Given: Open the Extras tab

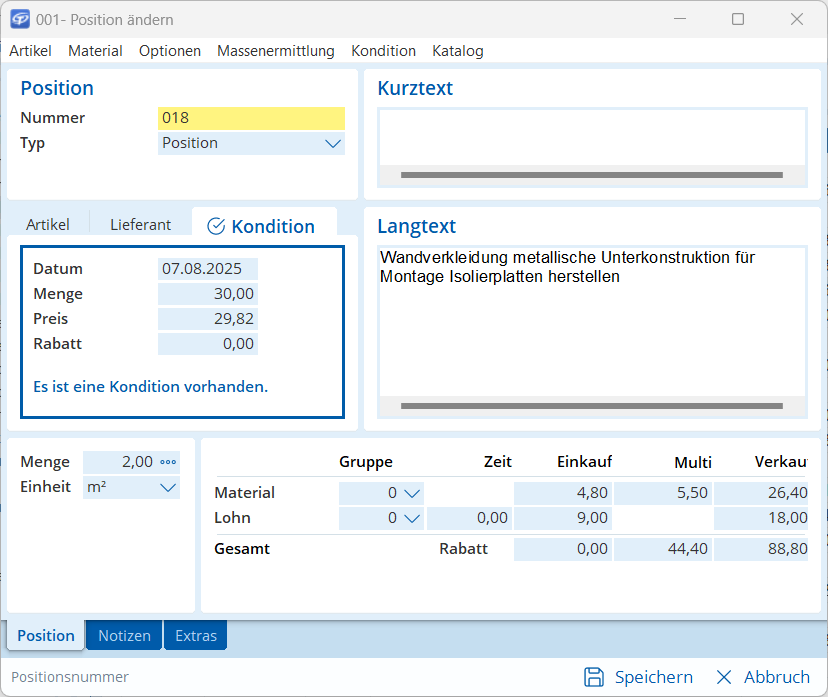Looking at the screenshot, I should [196, 636].
